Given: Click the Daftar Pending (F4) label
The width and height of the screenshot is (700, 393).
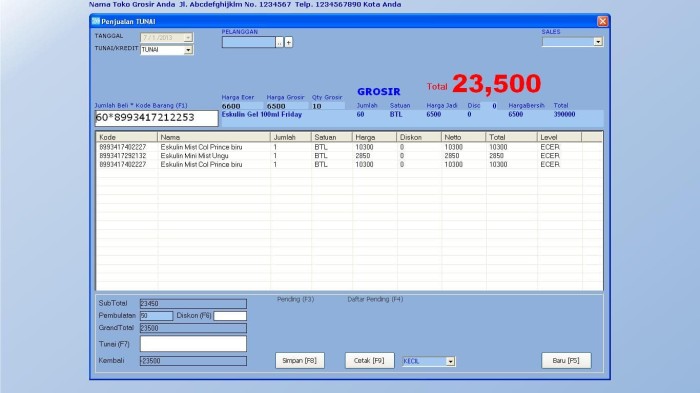Looking at the screenshot, I should point(375,299).
